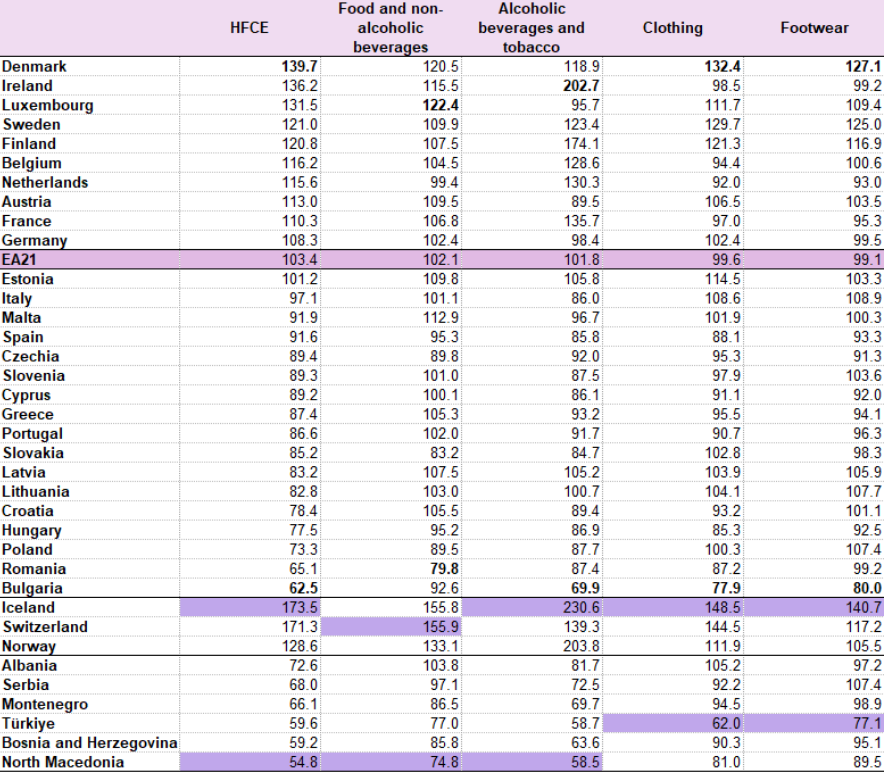Click Romania's food value 79.8
This screenshot has width=884, height=772.
tap(444, 569)
